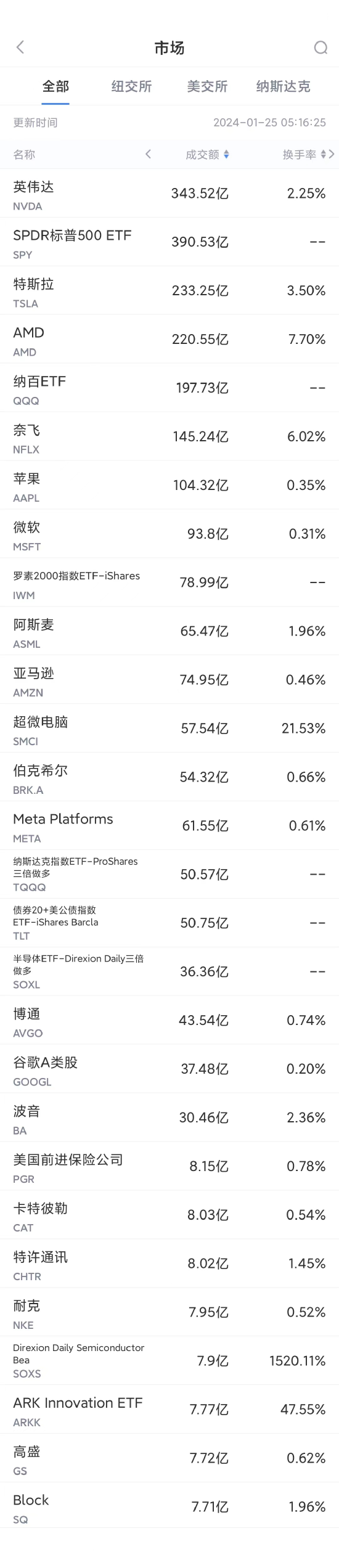Open the 波音 BA row

click(169, 1119)
